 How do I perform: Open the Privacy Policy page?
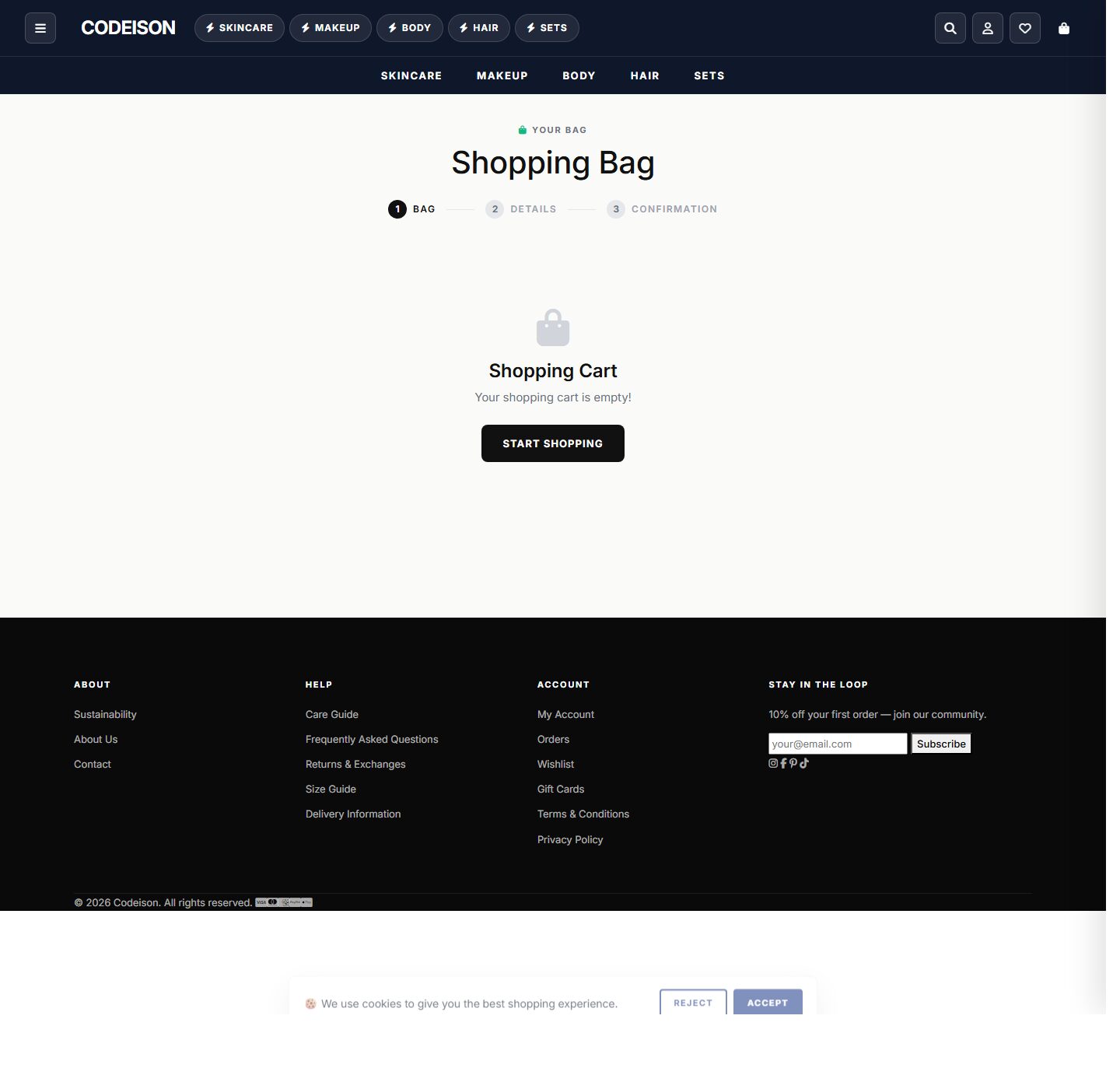pyautogui.click(x=569, y=839)
